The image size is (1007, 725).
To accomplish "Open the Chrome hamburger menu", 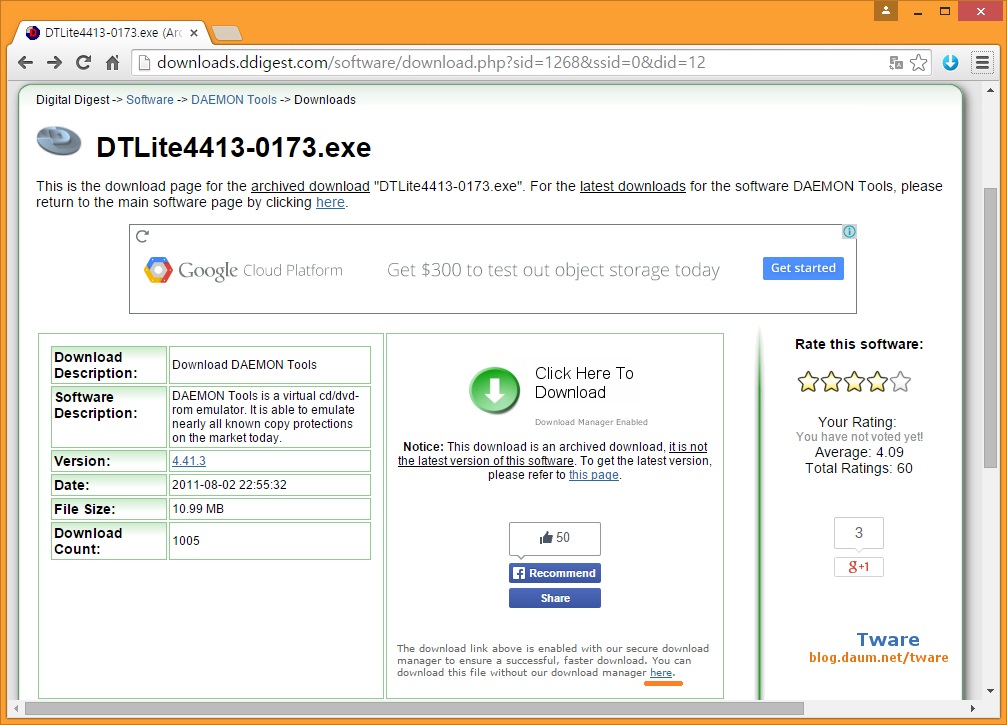I will (982, 62).
